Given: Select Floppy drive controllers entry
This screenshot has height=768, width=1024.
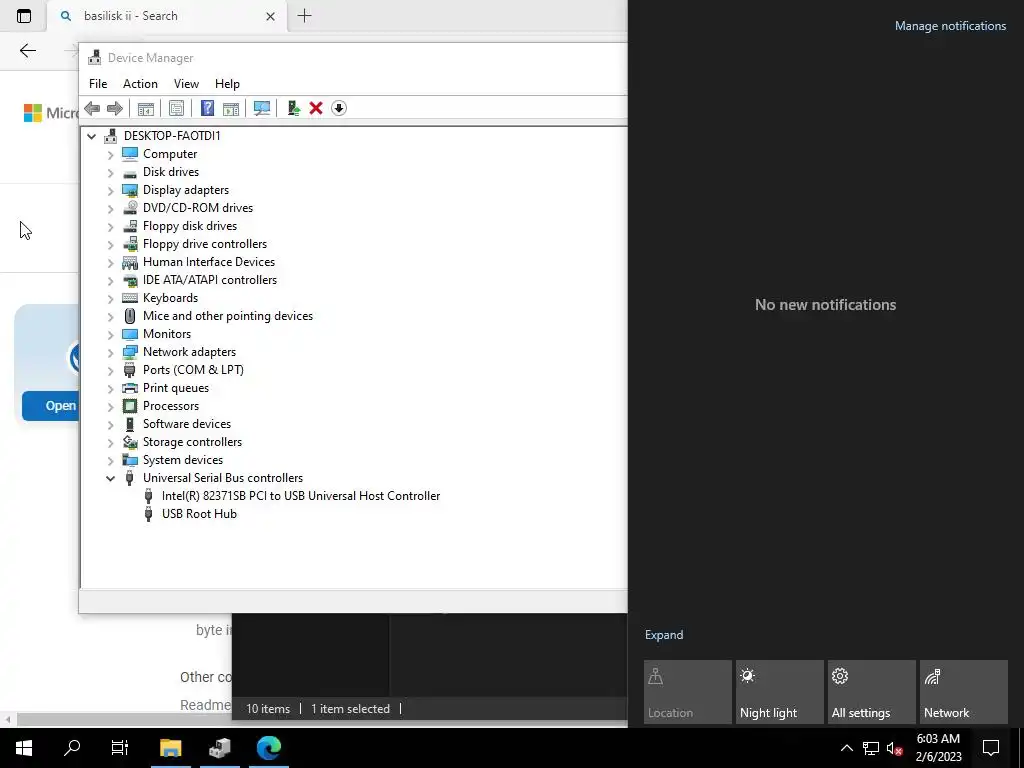Looking at the screenshot, I should click(205, 244).
